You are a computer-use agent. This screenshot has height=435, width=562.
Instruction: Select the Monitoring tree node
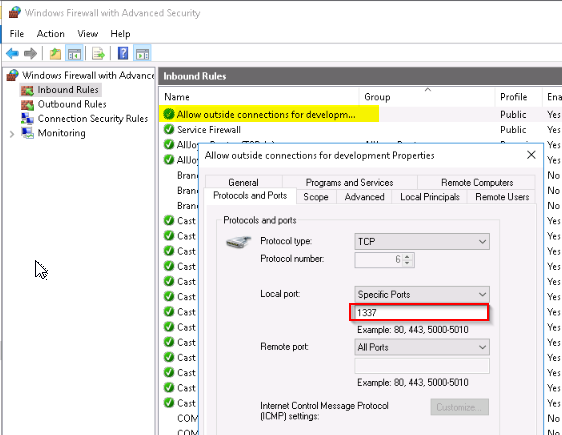point(53,133)
